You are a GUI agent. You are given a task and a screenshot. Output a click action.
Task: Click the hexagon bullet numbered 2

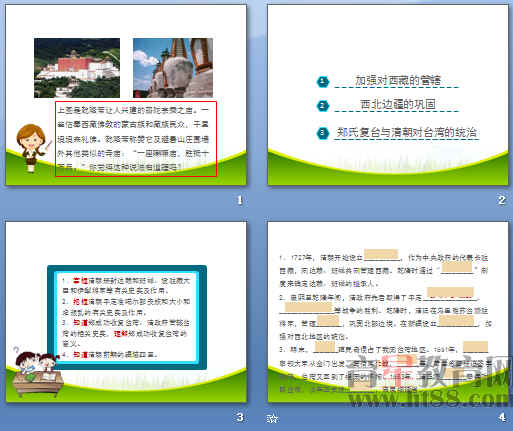coord(323,106)
